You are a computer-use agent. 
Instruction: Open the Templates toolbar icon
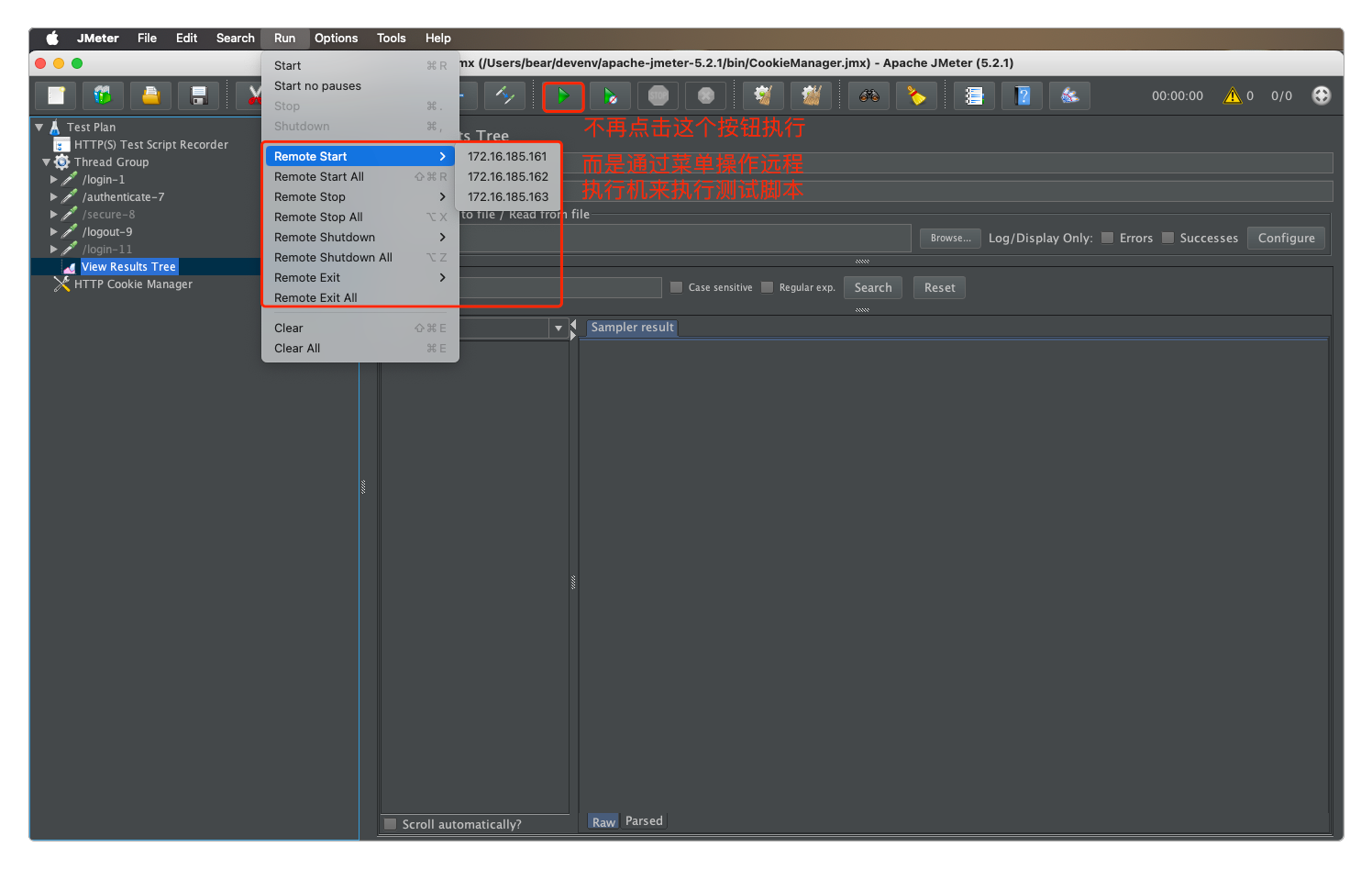(x=103, y=95)
